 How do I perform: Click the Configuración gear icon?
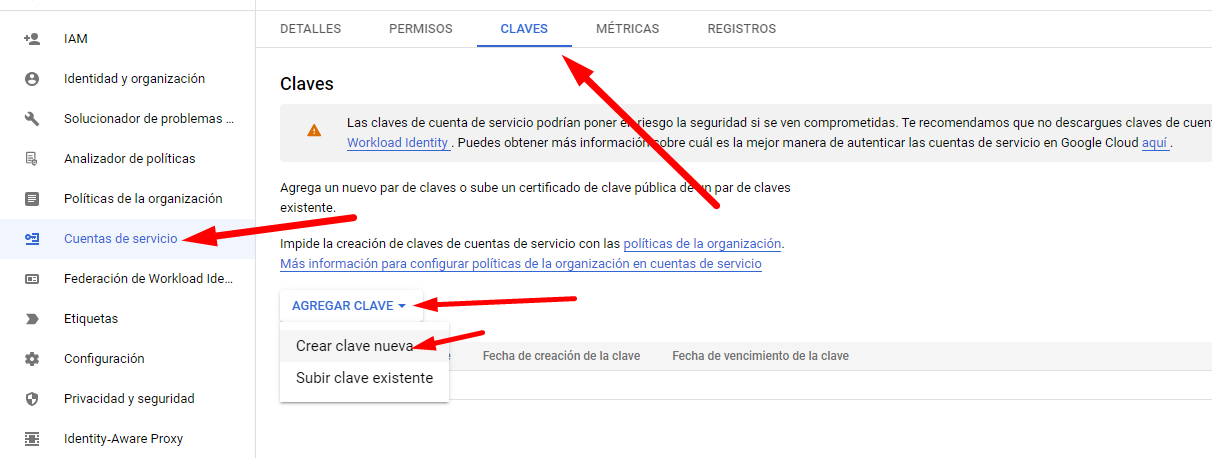(32, 359)
